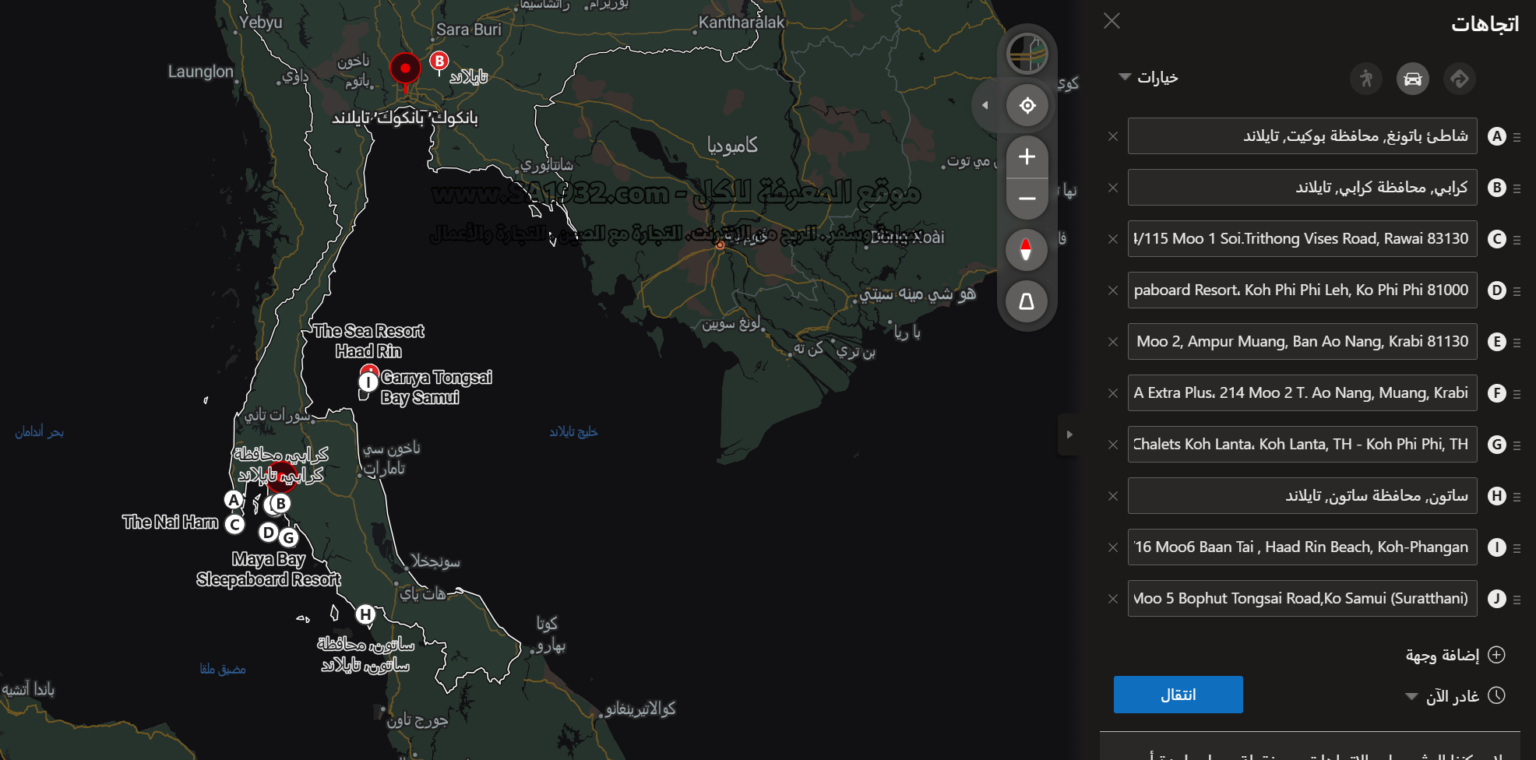Viewport: 1536px width, 760px height.
Task: Click map marker I near Tongsai Bay
Action: click(368, 381)
